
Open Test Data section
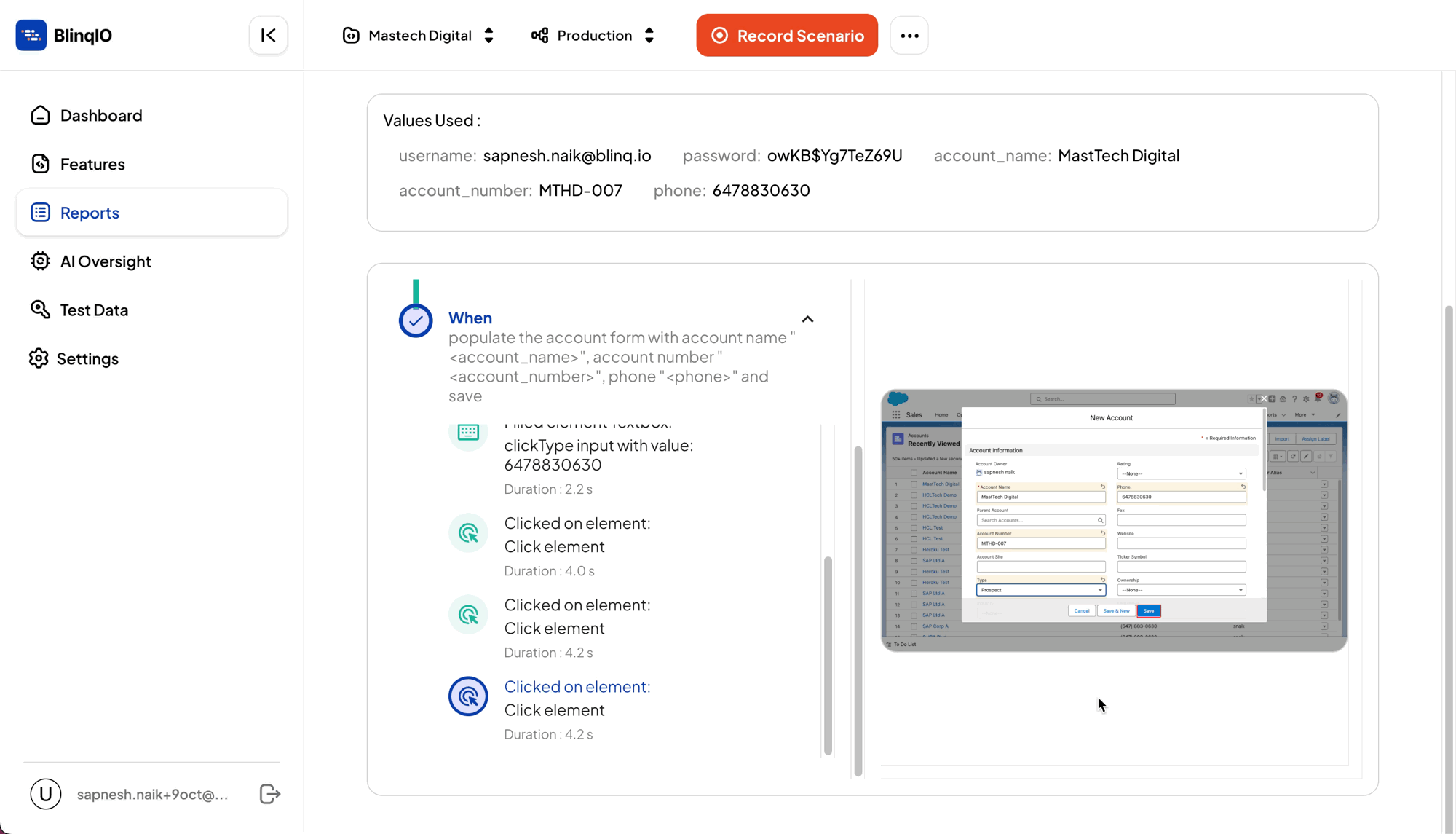94,310
